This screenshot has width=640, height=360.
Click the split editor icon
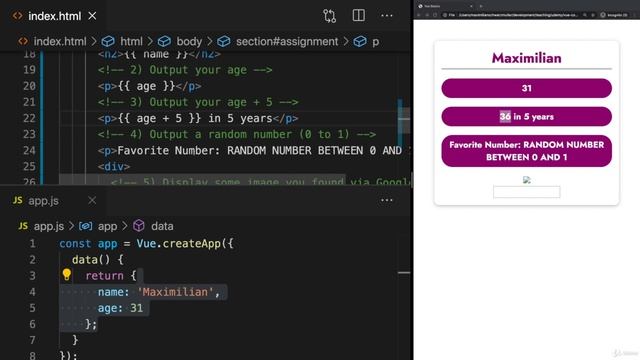(x=358, y=16)
